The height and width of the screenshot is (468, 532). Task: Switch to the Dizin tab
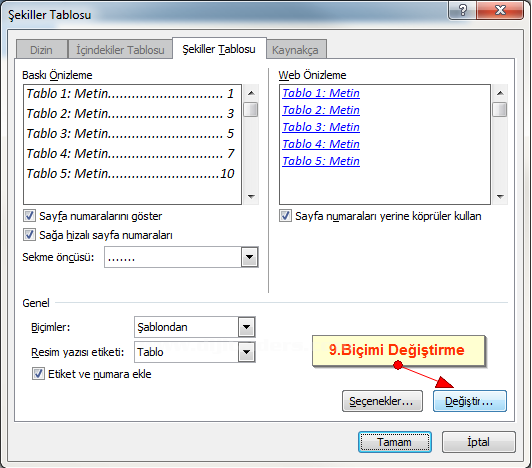[x=41, y=50]
